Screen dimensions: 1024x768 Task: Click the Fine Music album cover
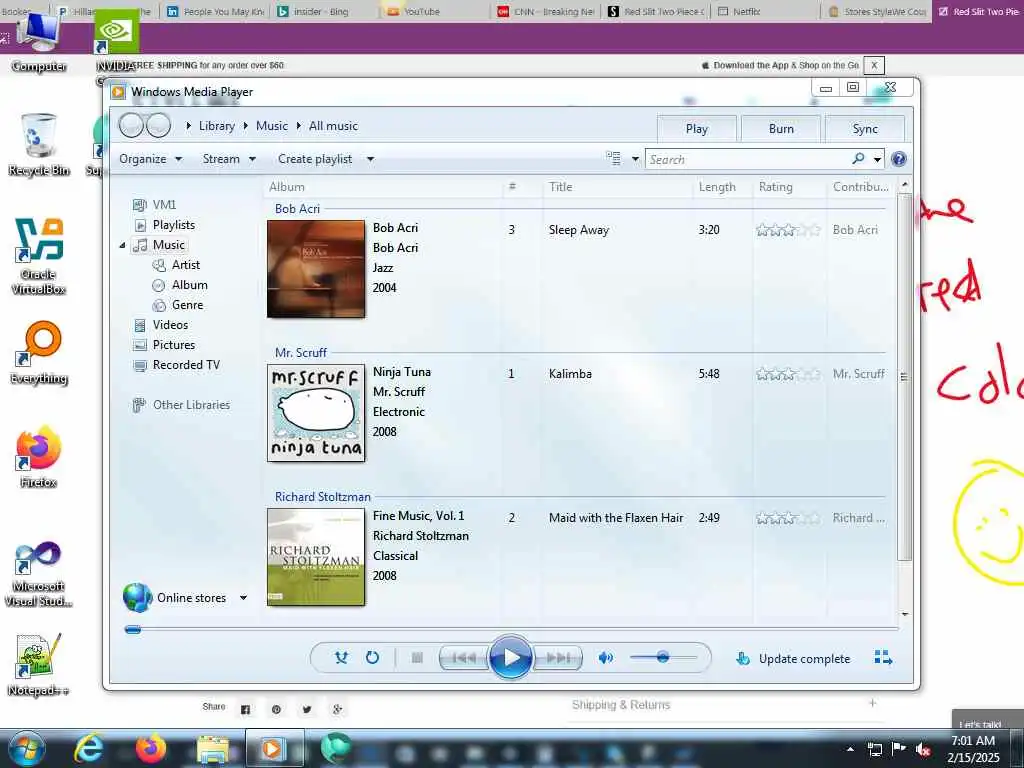click(316, 557)
